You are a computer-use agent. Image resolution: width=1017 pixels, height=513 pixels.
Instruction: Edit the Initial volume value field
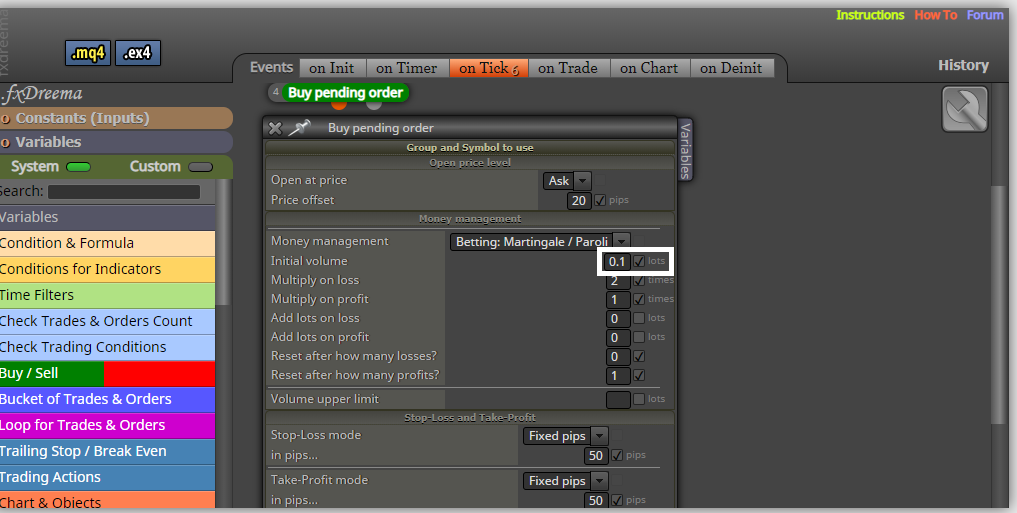pyautogui.click(x=616, y=261)
